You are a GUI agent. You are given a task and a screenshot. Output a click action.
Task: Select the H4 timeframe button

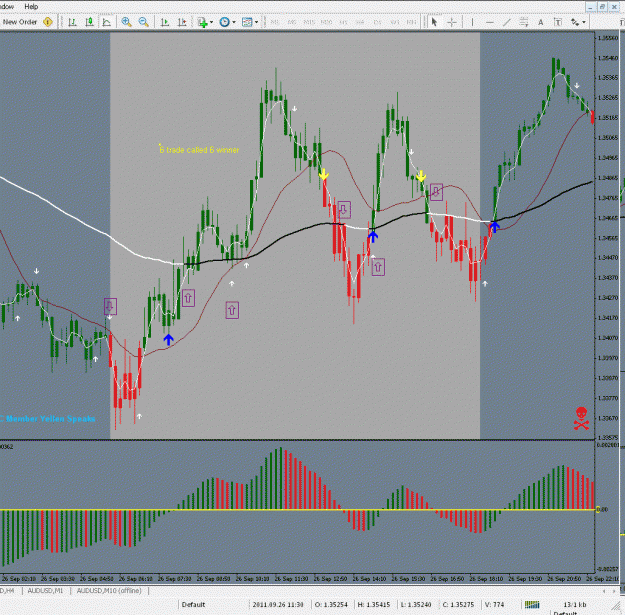(x=360, y=22)
